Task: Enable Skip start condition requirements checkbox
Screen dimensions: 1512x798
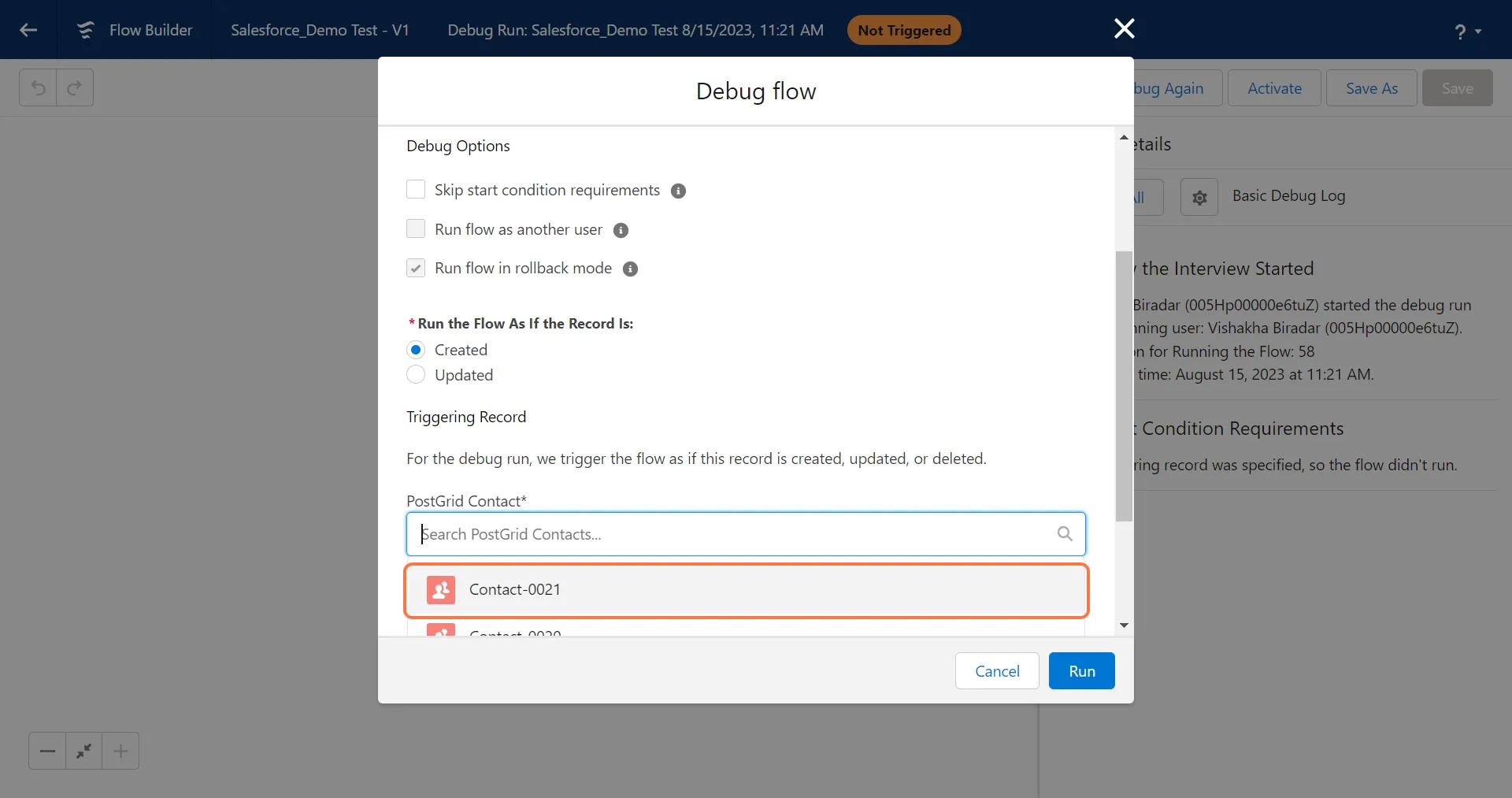Action: (416, 190)
